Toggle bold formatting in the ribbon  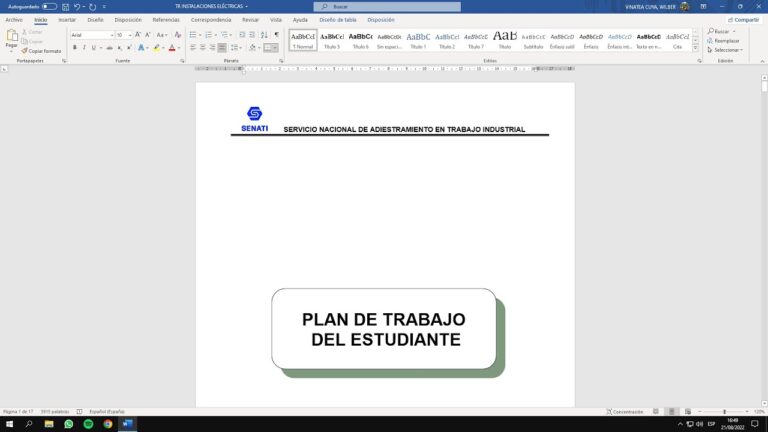pos(74,47)
